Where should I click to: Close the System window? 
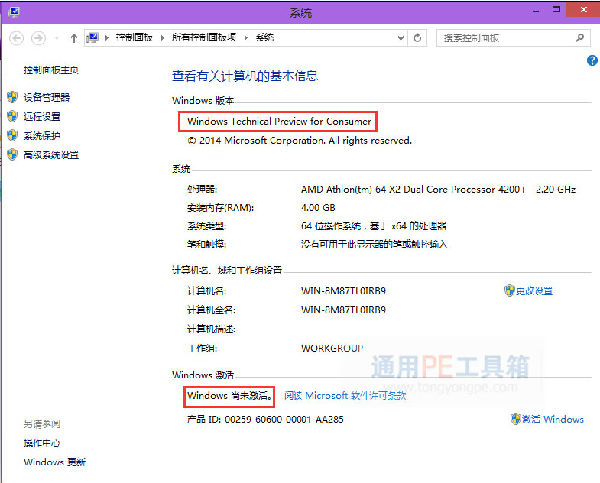583,10
